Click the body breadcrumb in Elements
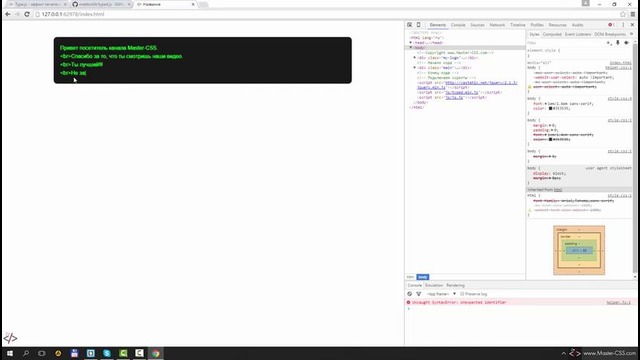The height and width of the screenshot is (360, 640). (423, 277)
